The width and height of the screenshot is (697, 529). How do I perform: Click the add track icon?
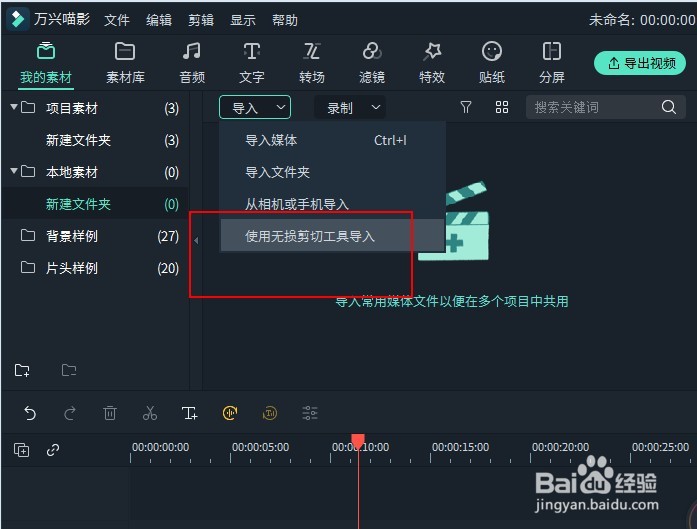click(x=21, y=450)
